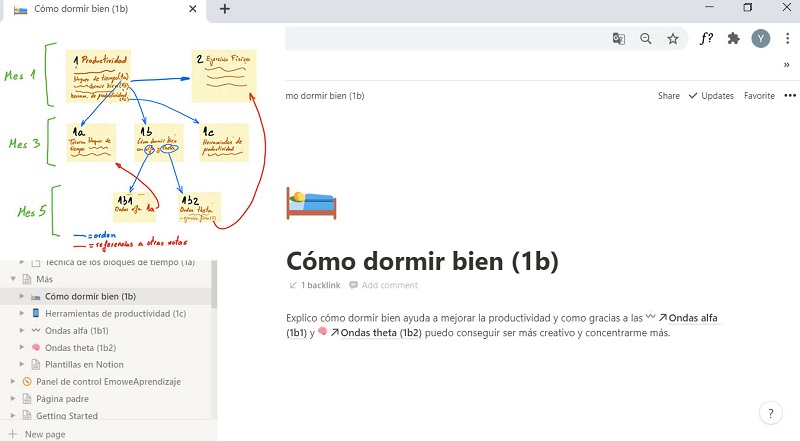Click the wave icon before Ondas alfa link
Viewport: 800px width, 441px height.
point(651,316)
